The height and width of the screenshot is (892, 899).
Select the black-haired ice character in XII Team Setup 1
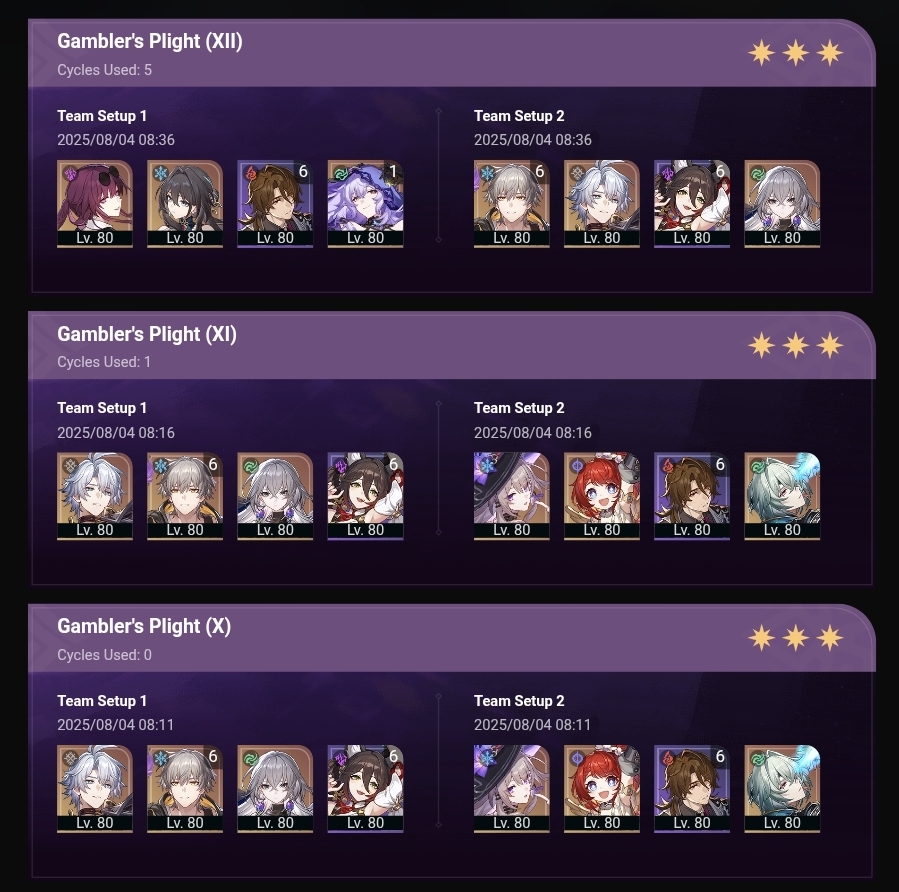[x=185, y=204]
